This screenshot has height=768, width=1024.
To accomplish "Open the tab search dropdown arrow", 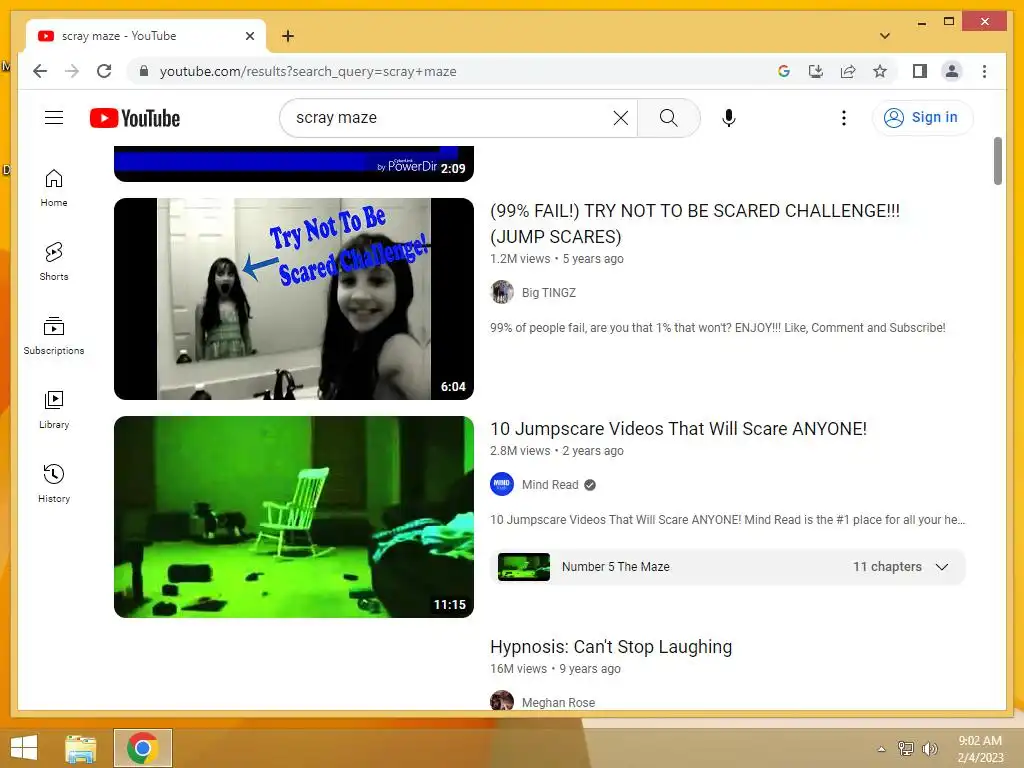I will [x=885, y=36].
